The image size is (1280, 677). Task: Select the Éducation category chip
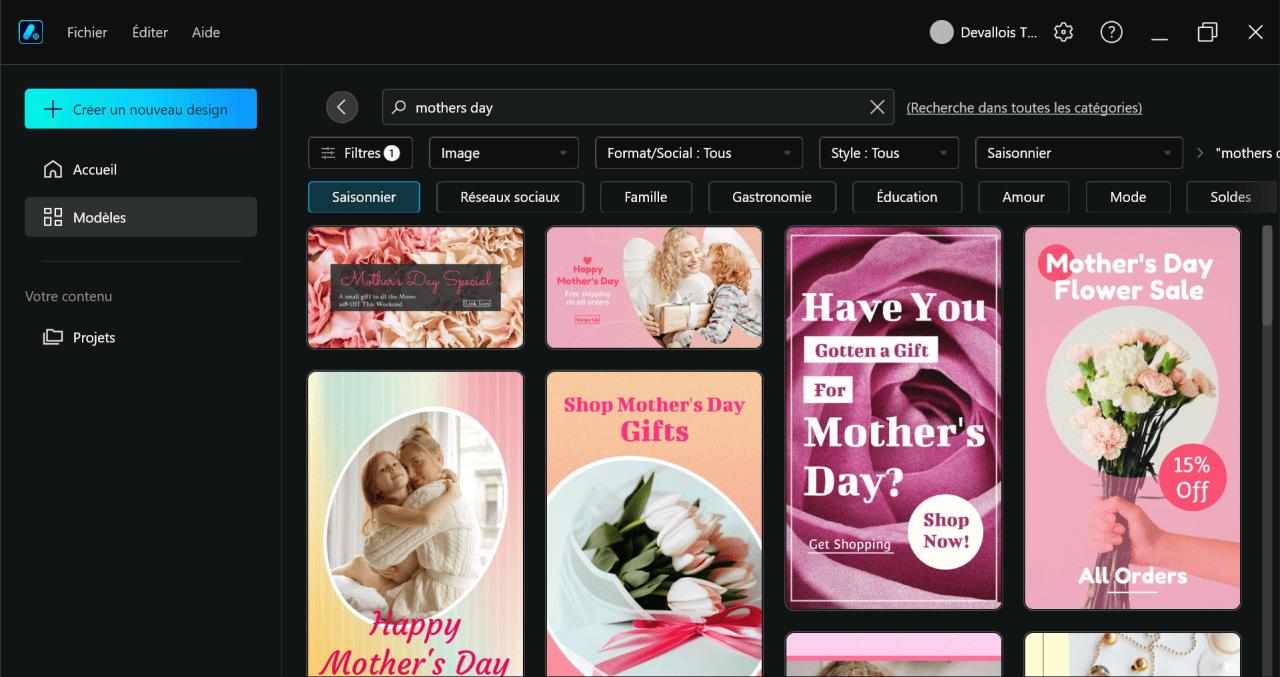pos(907,197)
